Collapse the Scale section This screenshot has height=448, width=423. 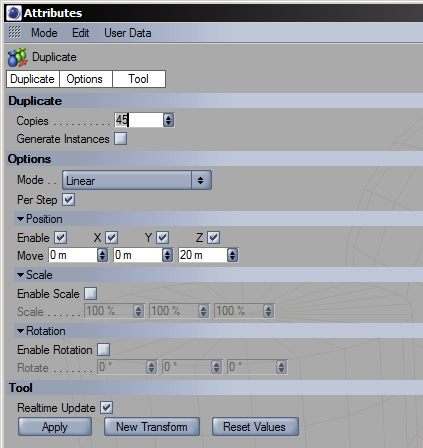tap(20, 275)
